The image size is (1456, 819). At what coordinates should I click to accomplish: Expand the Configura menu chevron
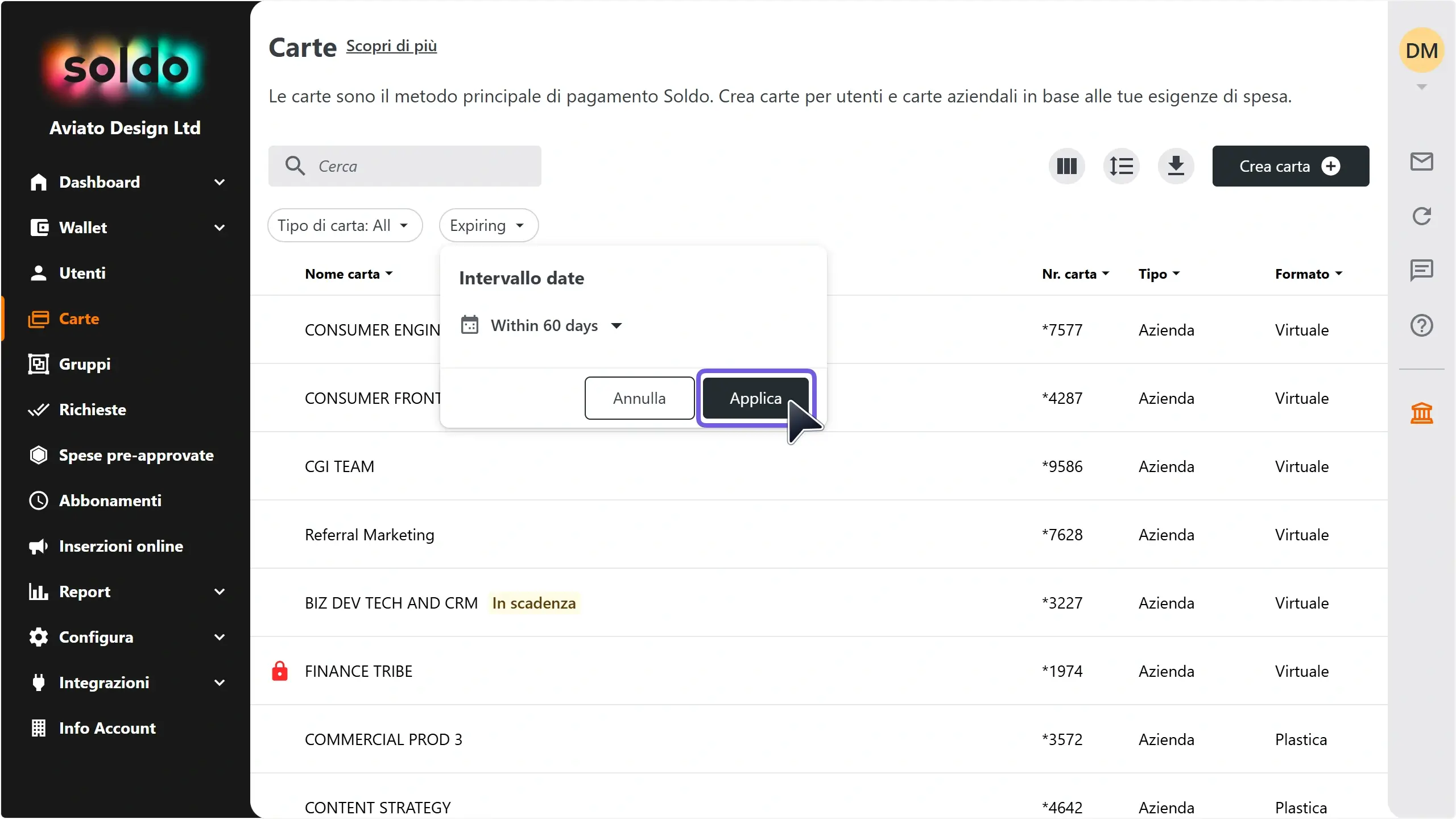pyautogui.click(x=220, y=637)
